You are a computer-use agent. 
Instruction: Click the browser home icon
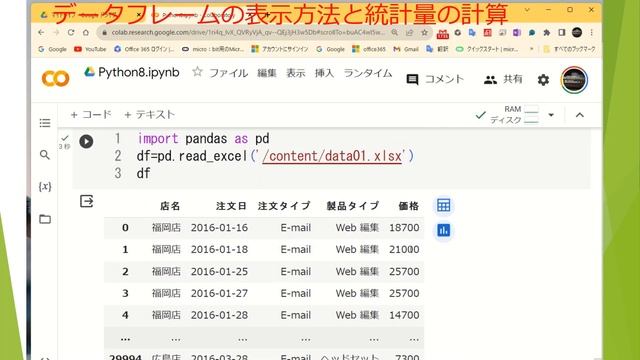(86, 32)
